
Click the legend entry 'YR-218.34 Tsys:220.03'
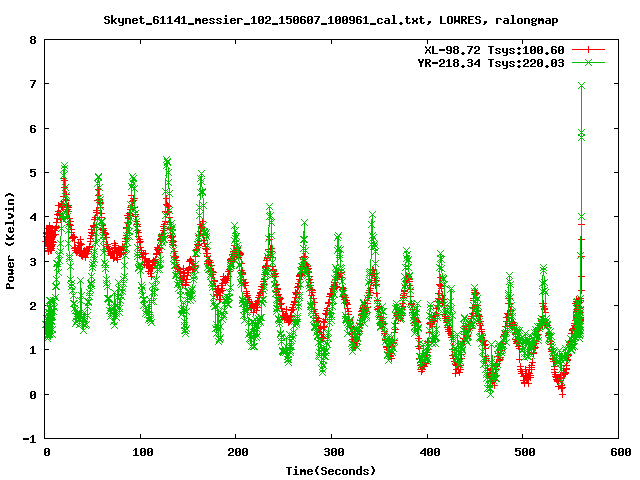pos(491,63)
